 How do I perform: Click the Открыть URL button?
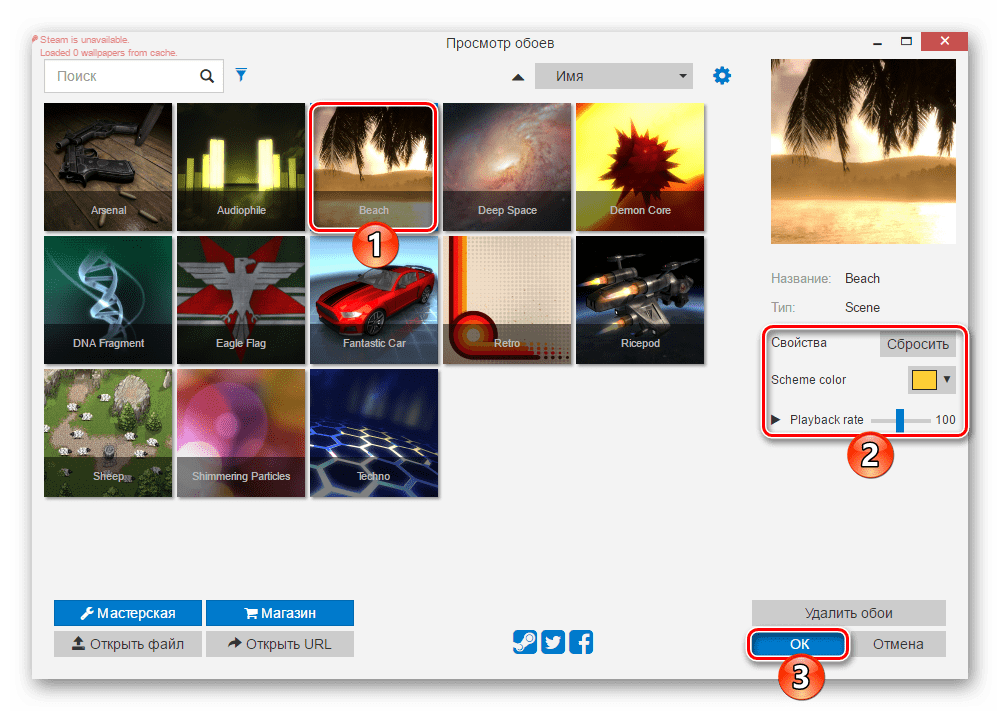pos(280,644)
